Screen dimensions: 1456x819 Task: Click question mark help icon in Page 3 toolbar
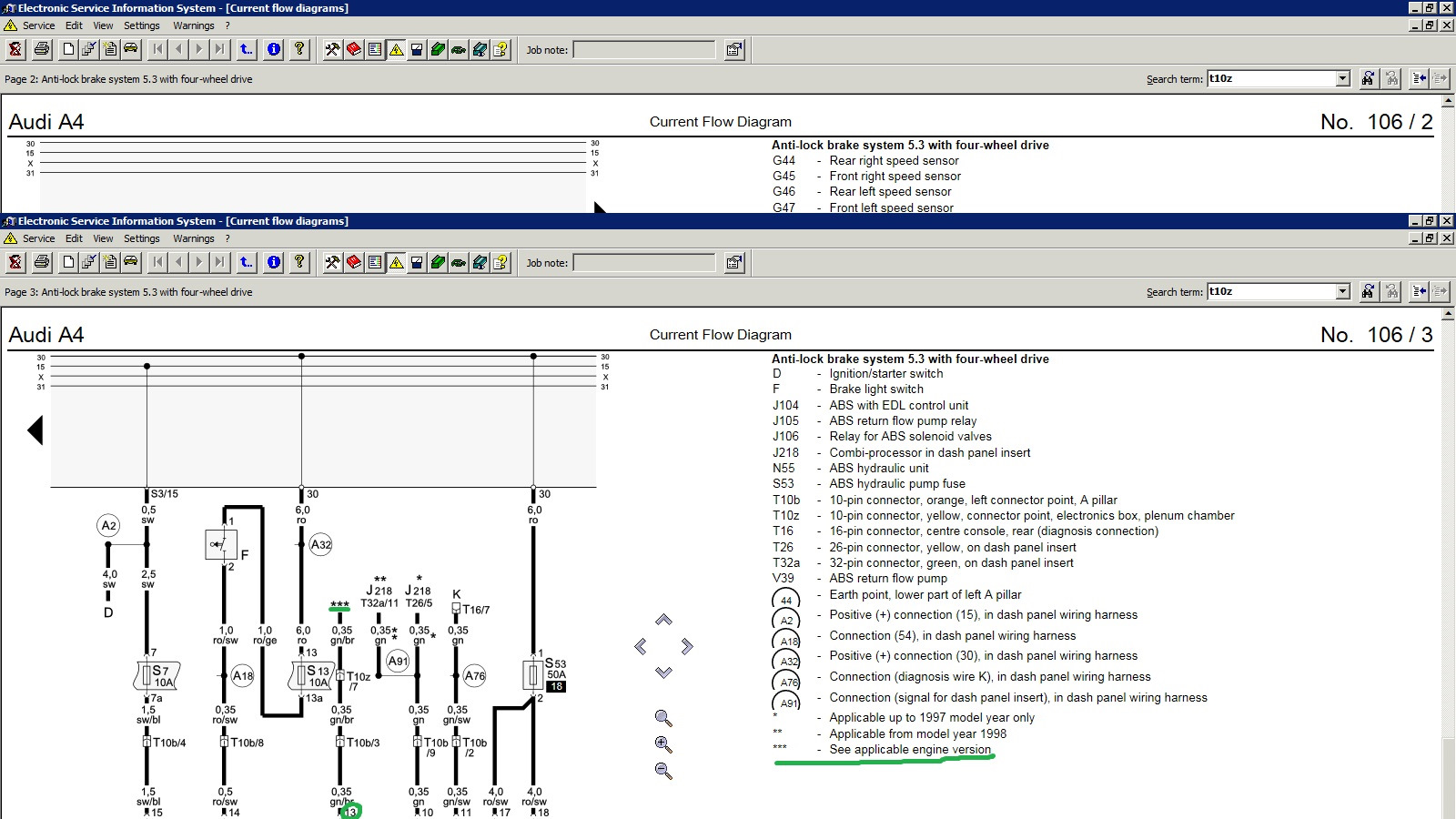click(299, 263)
